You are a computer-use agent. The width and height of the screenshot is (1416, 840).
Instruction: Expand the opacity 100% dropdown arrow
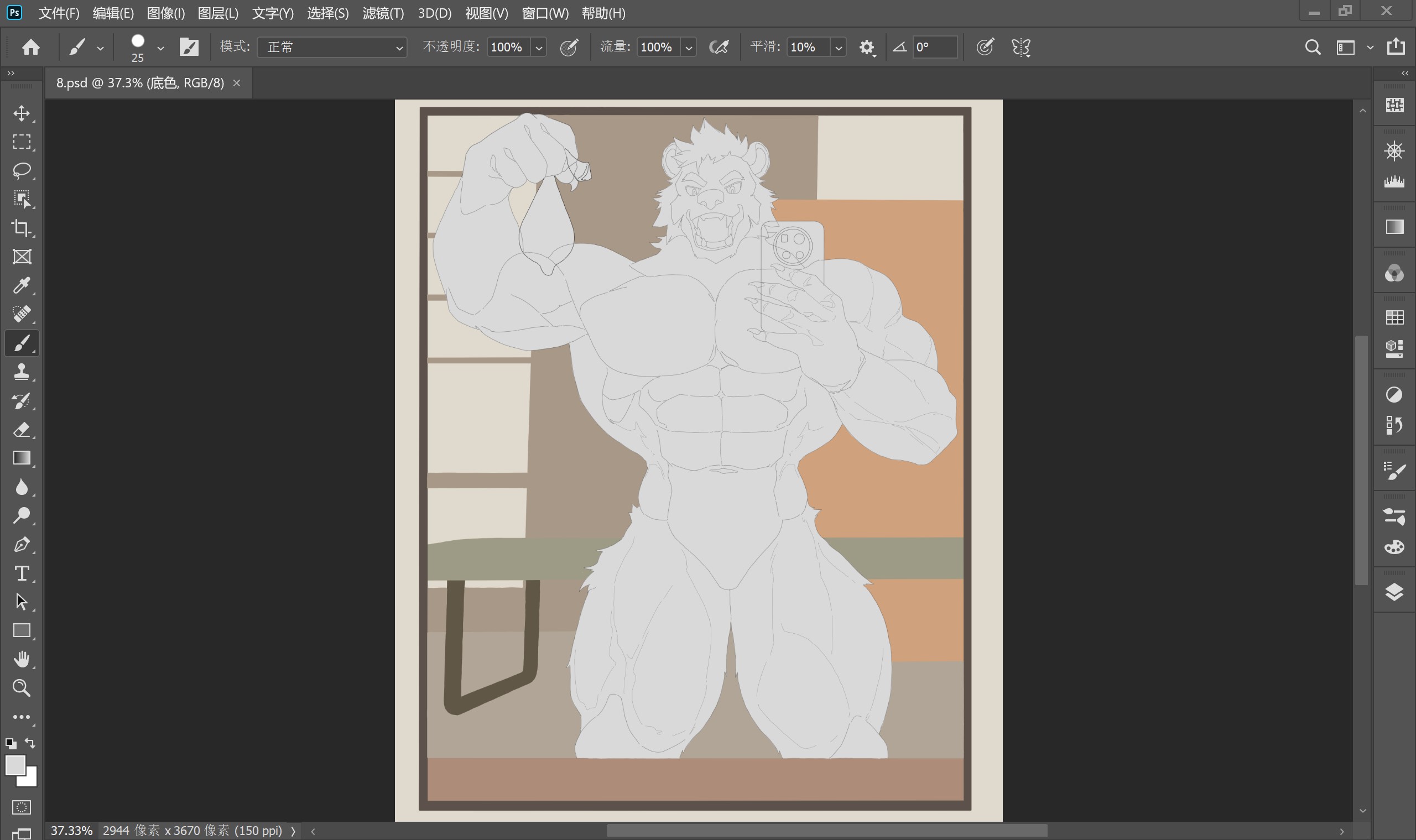pyautogui.click(x=539, y=48)
